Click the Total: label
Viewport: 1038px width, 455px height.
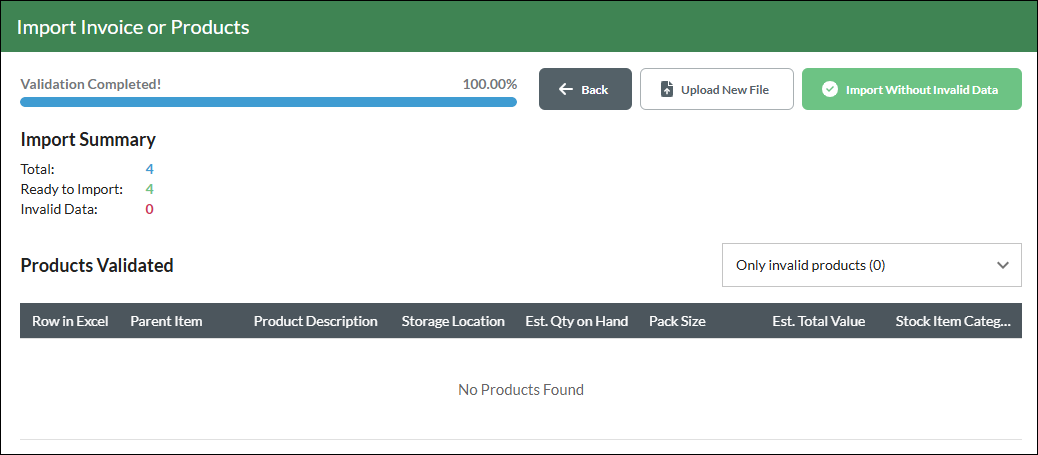point(38,170)
